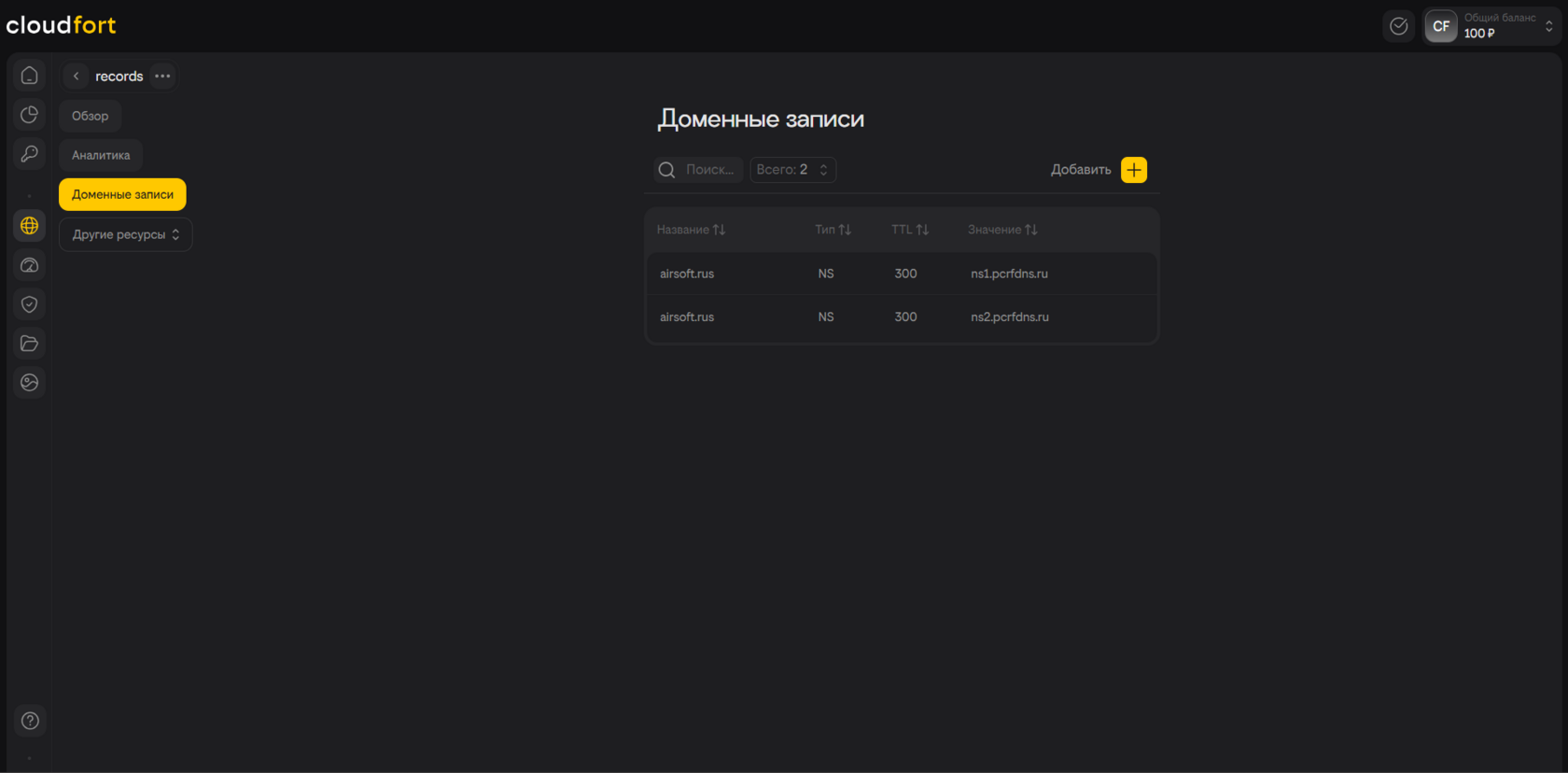Image resolution: width=1568 pixels, height=773 pixels.
Task: Open the home icon in sidebar
Action: point(30,76)
